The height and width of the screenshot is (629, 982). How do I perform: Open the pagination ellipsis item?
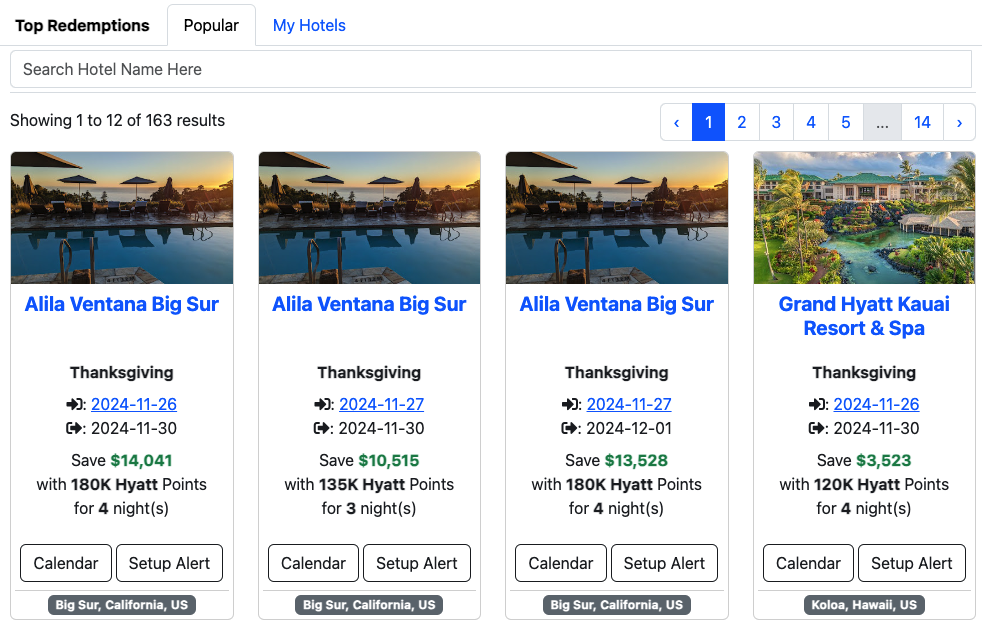click(882, 122)
